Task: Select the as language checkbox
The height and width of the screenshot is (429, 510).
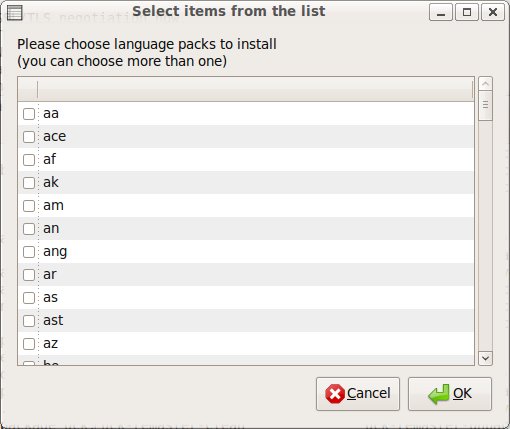Action: click(x=29, y=298)
